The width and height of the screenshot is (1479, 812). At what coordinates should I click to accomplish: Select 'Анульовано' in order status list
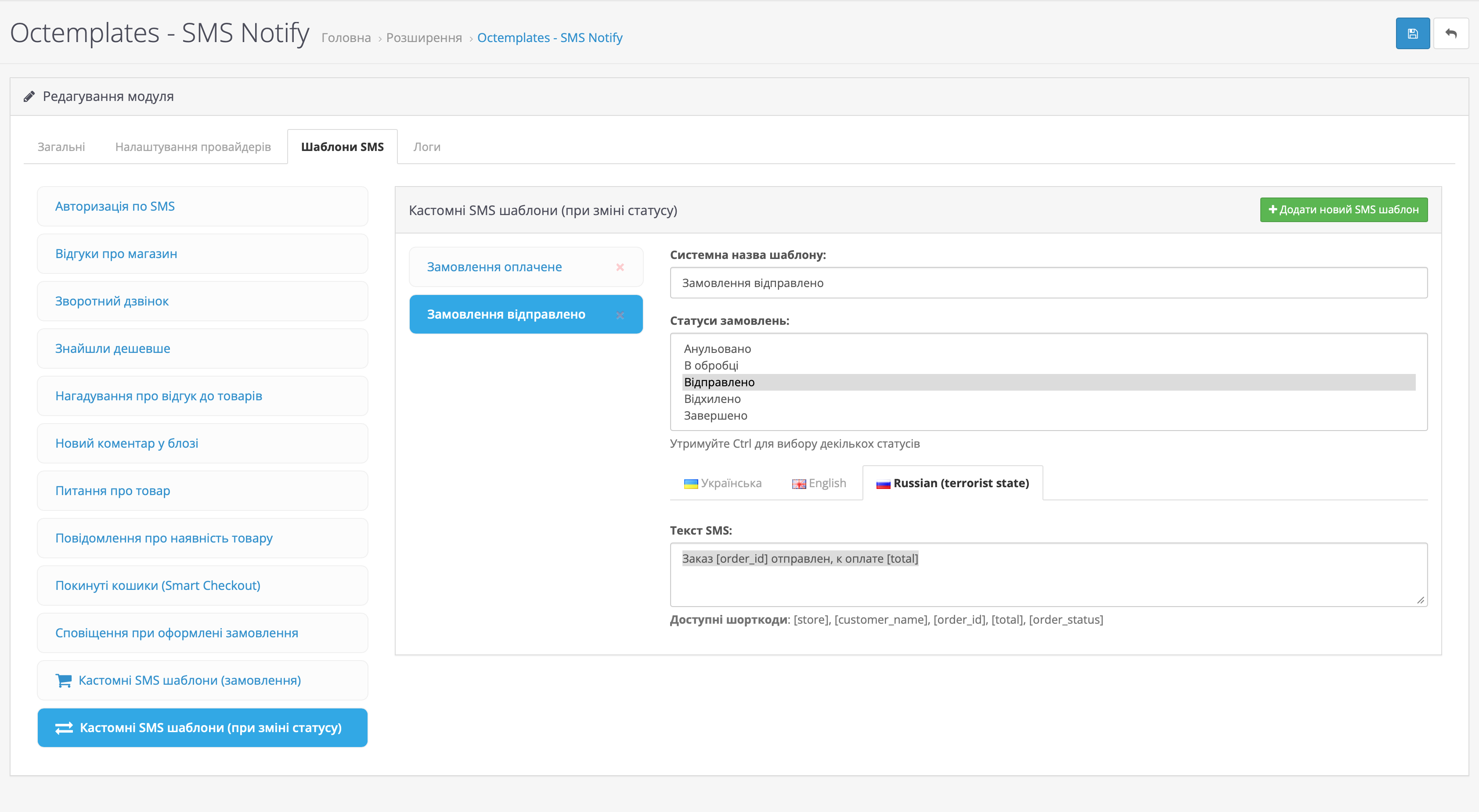tap(717, 349)
